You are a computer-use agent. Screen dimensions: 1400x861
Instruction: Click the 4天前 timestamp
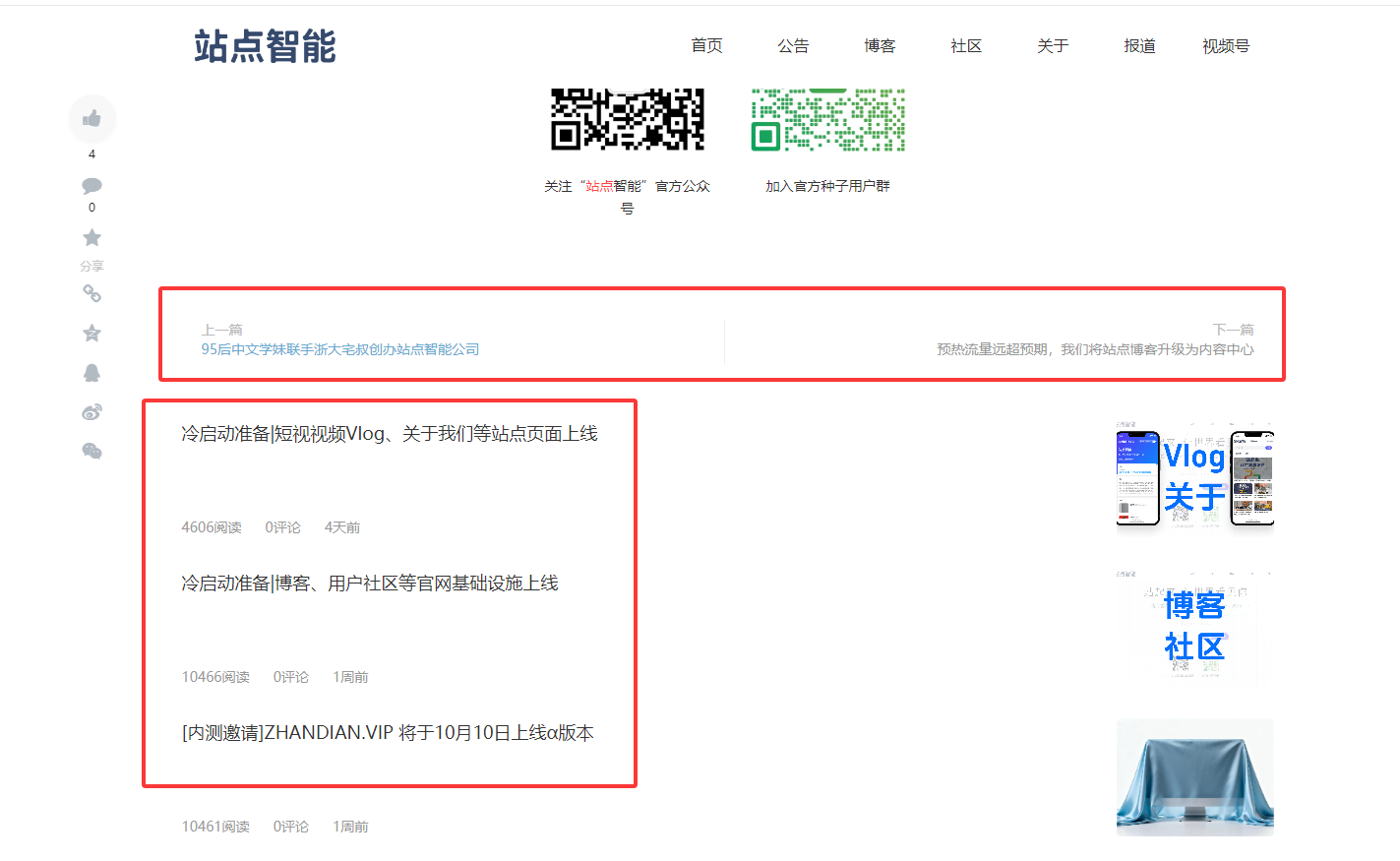pyautogui.click(x=342, y=527)
